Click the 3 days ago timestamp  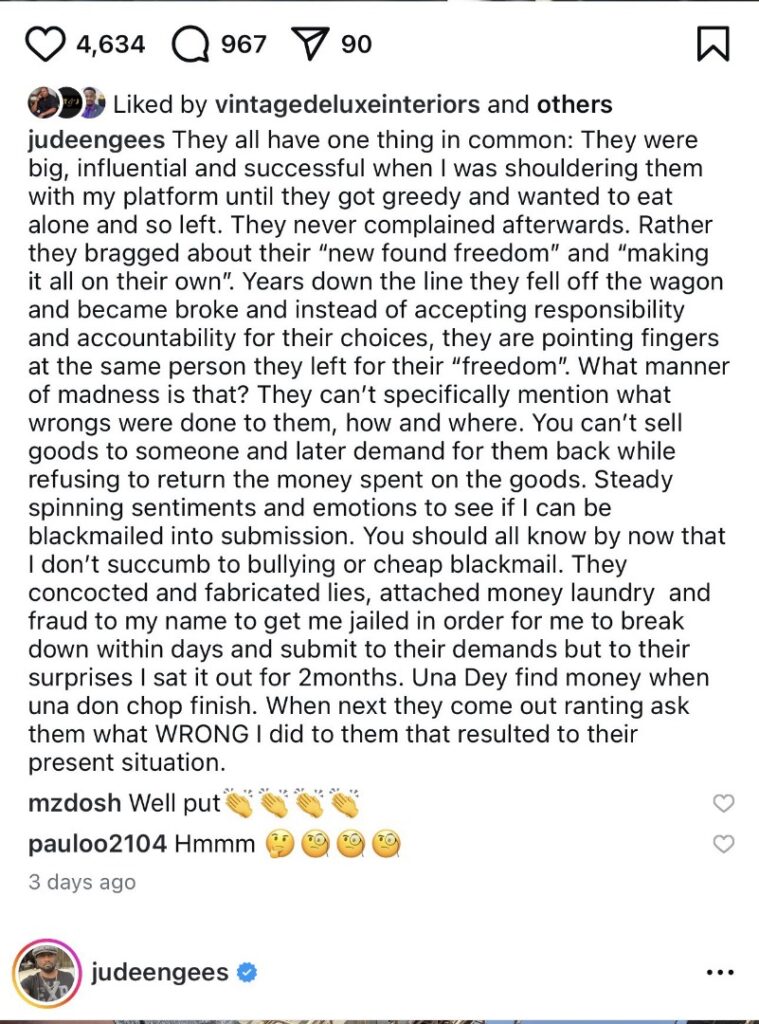pyautogui.click(x=82, y=882)
